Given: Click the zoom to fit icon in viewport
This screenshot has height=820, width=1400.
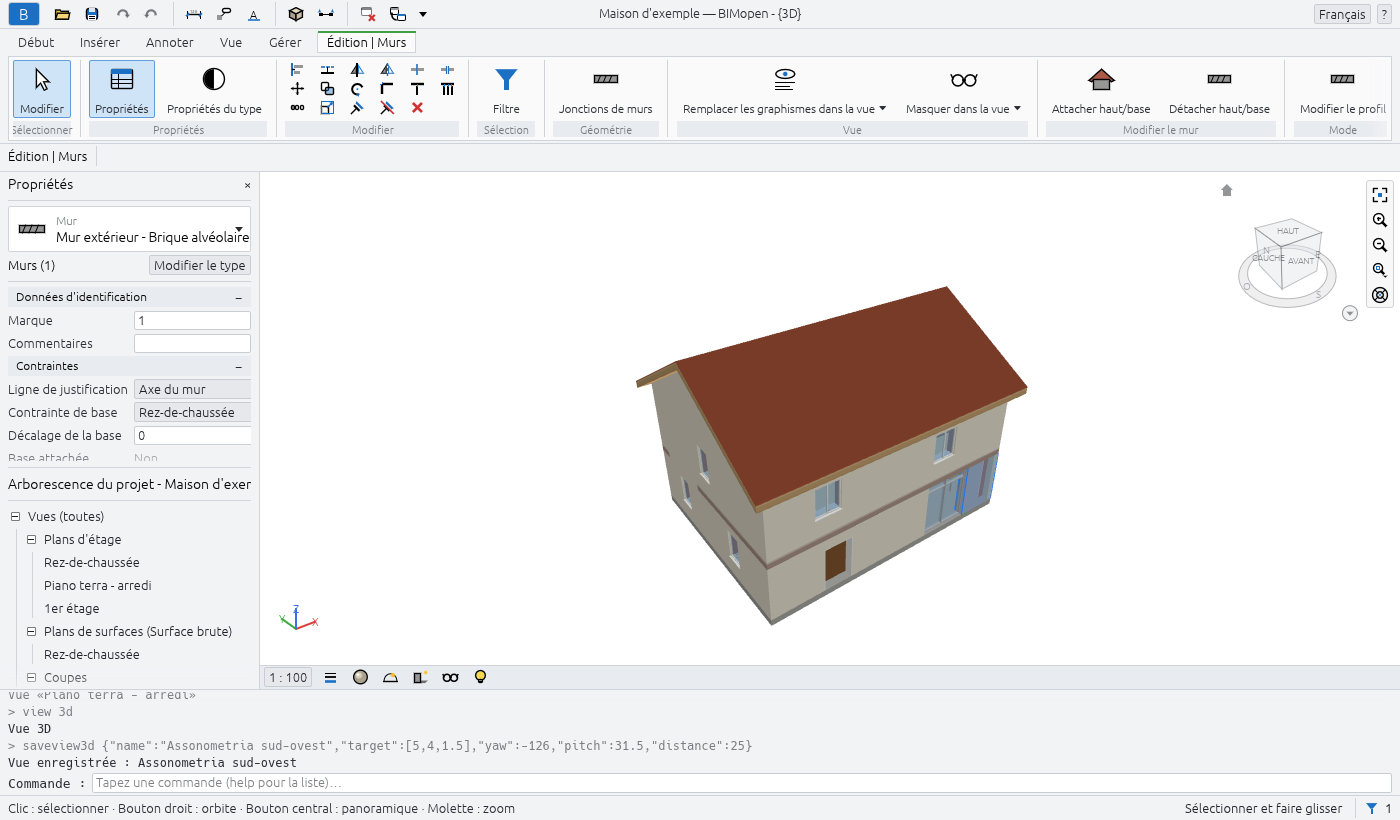Looking at the screenshot, I should click(1380, 195).
